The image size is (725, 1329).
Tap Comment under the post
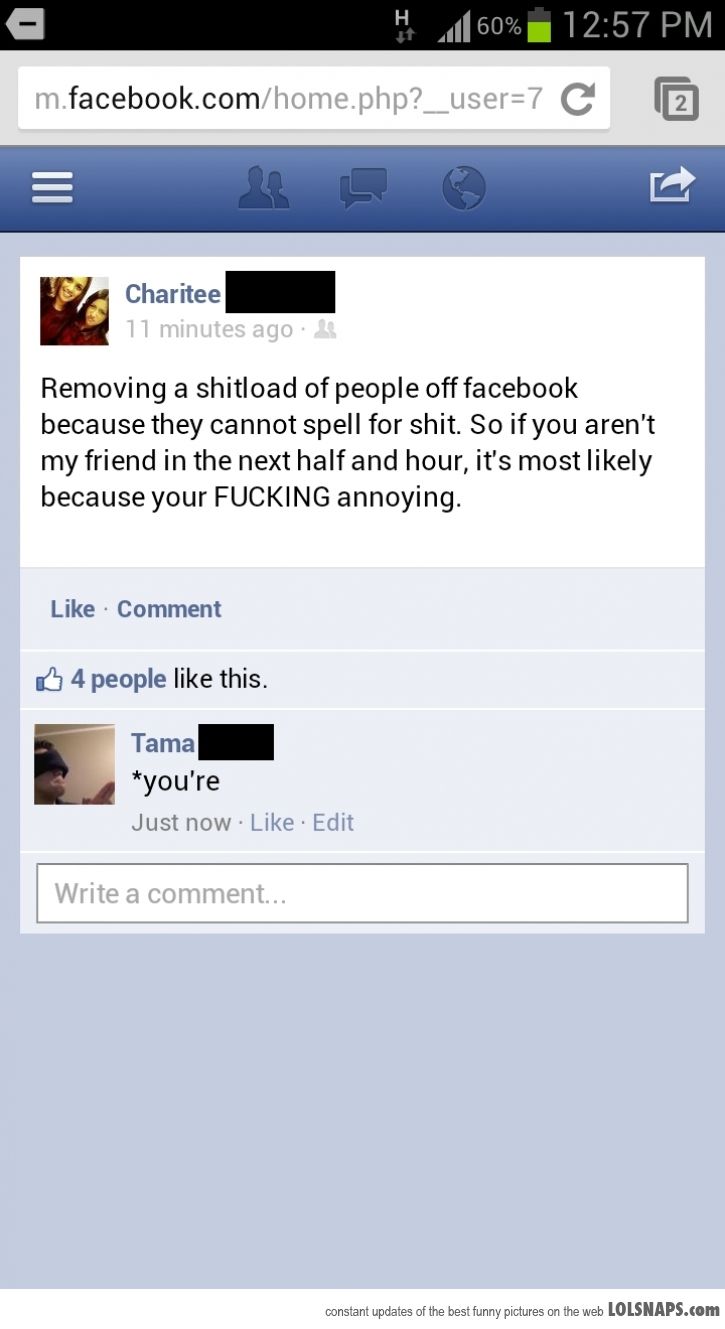click(x=169, y=609)
